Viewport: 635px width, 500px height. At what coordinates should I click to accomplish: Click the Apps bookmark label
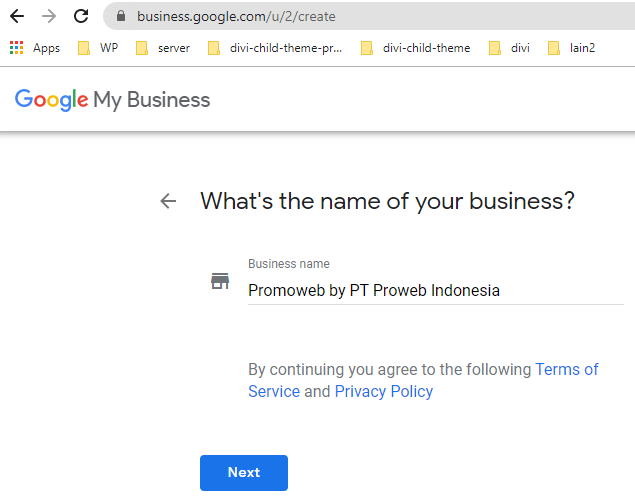click(x=47, y=48)
